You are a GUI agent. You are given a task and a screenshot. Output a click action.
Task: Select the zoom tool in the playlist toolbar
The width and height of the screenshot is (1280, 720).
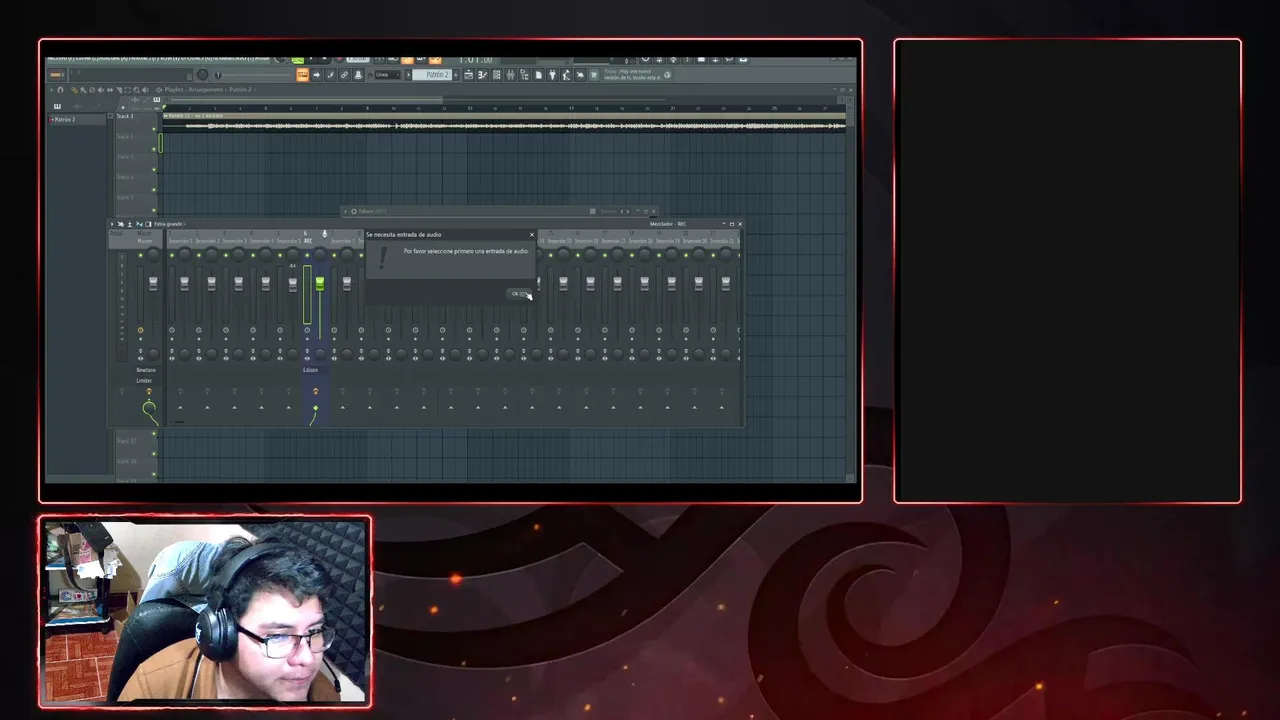[136, 90]
